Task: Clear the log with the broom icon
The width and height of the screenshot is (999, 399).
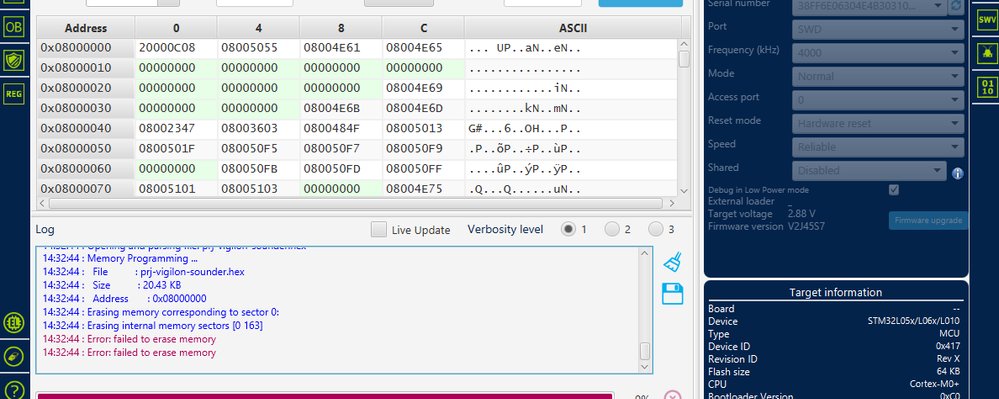Action: (673, 262)
